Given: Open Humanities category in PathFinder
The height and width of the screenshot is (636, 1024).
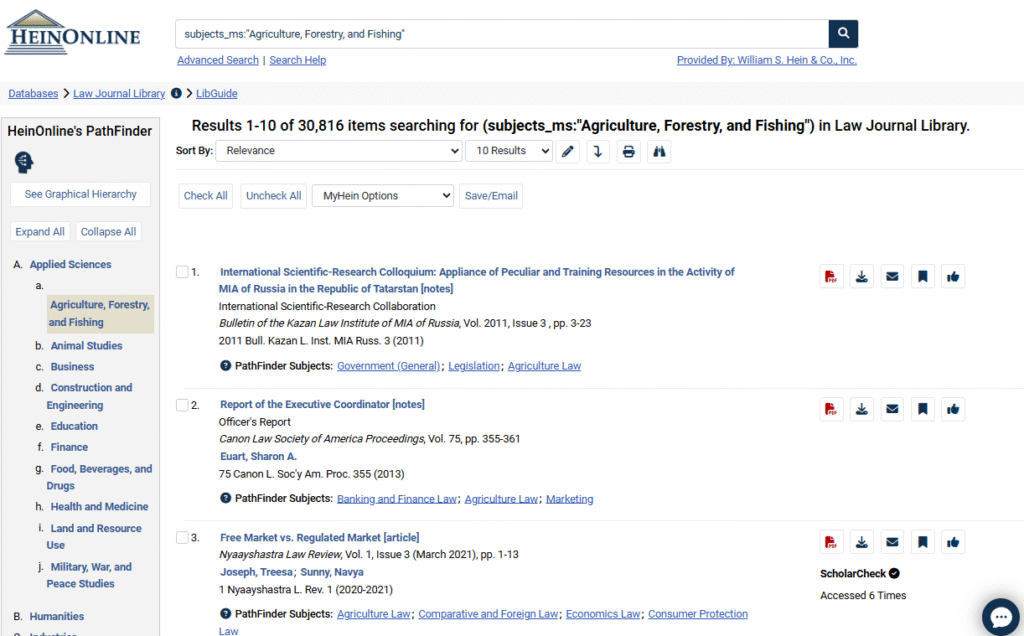Looking at the screenshot, I should pyautogui.click(x=56, y=617).
